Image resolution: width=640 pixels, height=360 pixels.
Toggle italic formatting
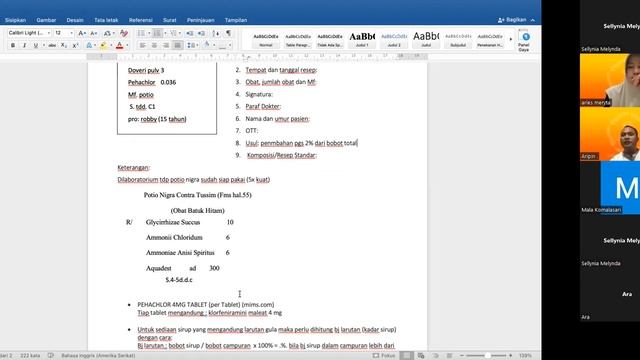[24, 45]
